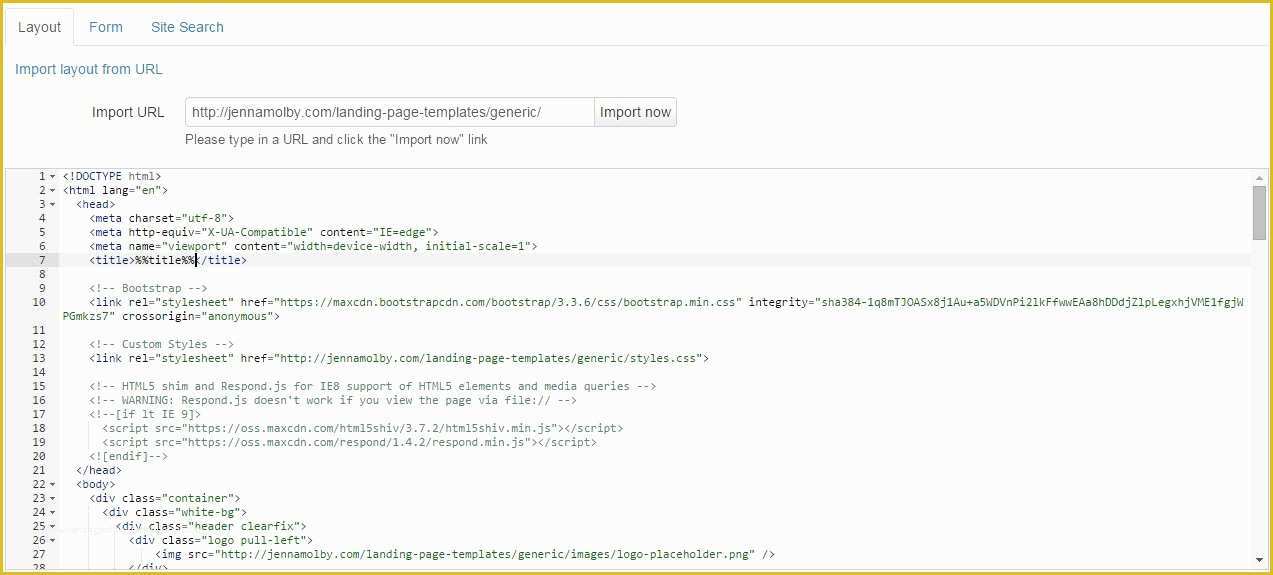
Task: Click the WARNING: Respond.js comment line
Action: coord(333,400)
